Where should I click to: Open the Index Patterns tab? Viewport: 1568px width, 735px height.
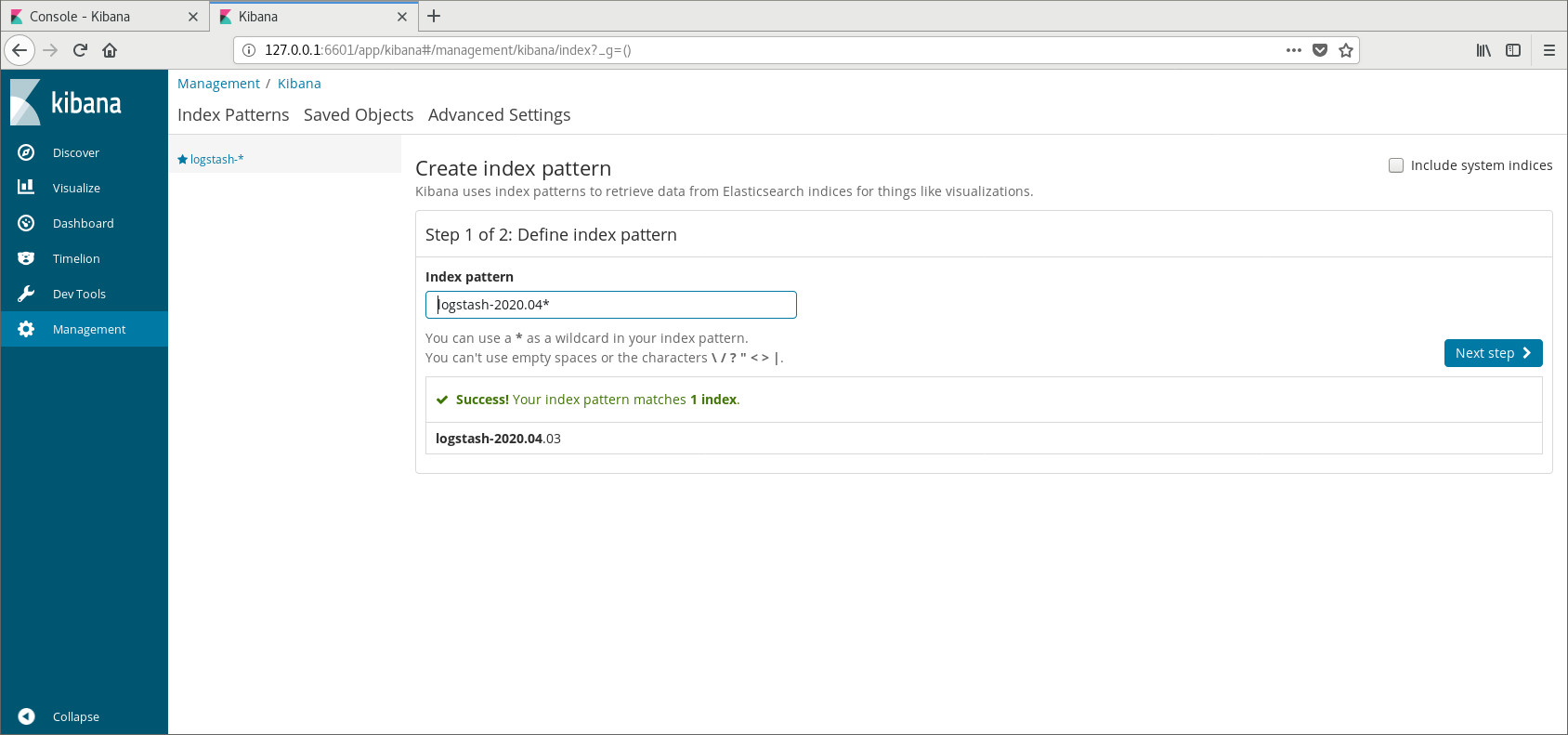pos(233,115)
